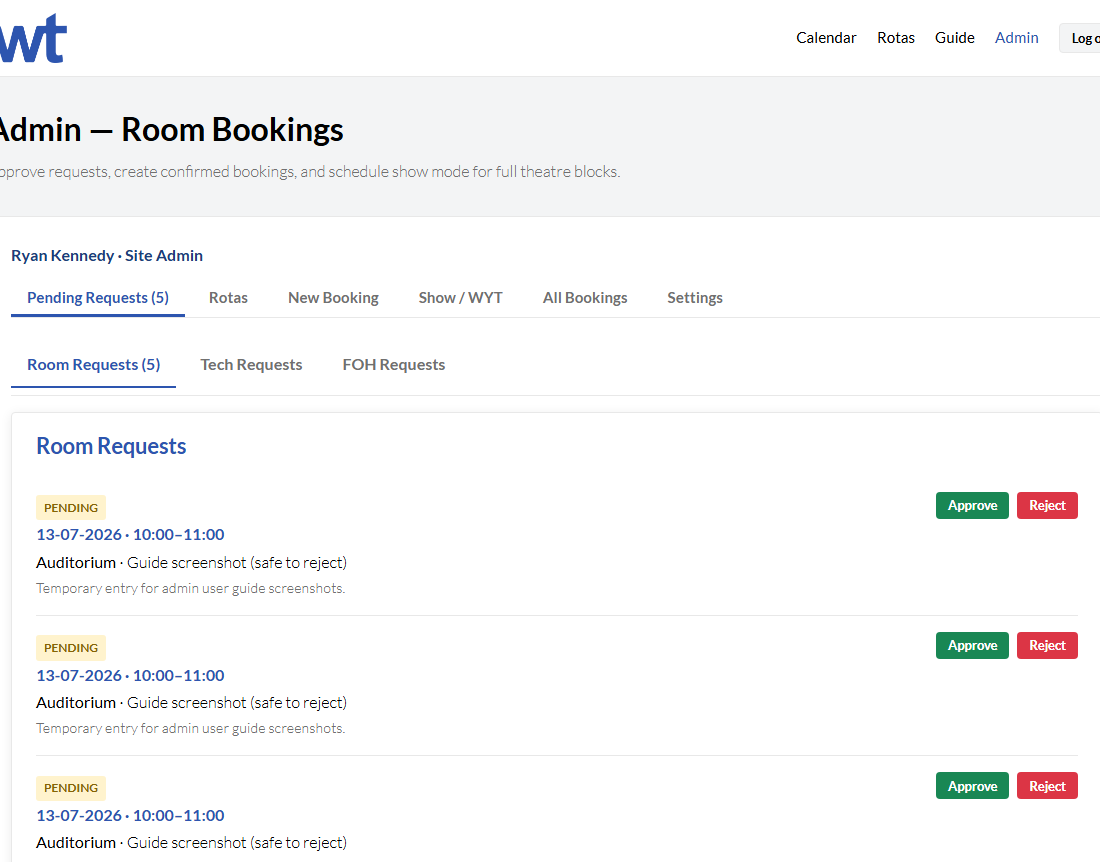Open the Calendar nav link
The width and height of the screenshot is (1100, 862).
[x=826, y=38]
